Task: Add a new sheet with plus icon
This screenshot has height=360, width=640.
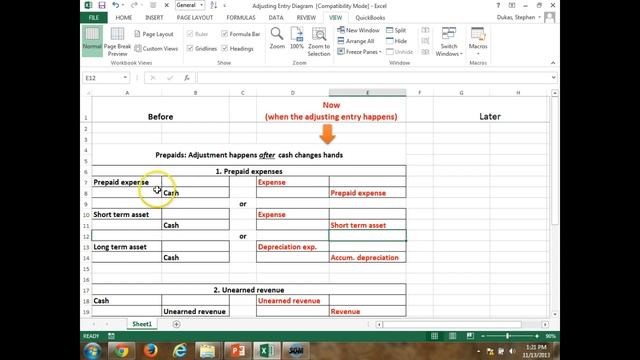Action: pos(176,324)
